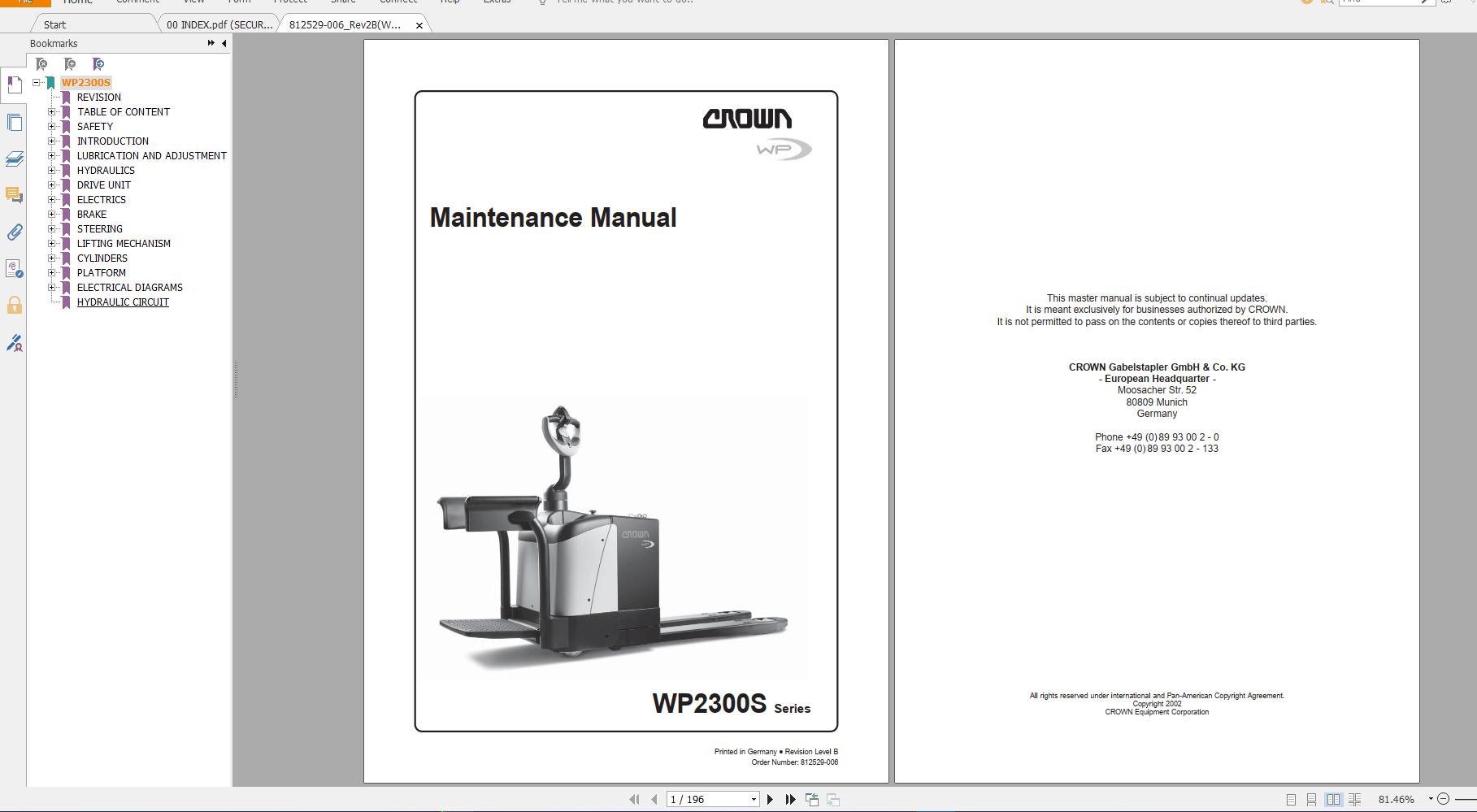
Task: Click the bookmark arrow icon beside add bookmark
Action: 98,64
